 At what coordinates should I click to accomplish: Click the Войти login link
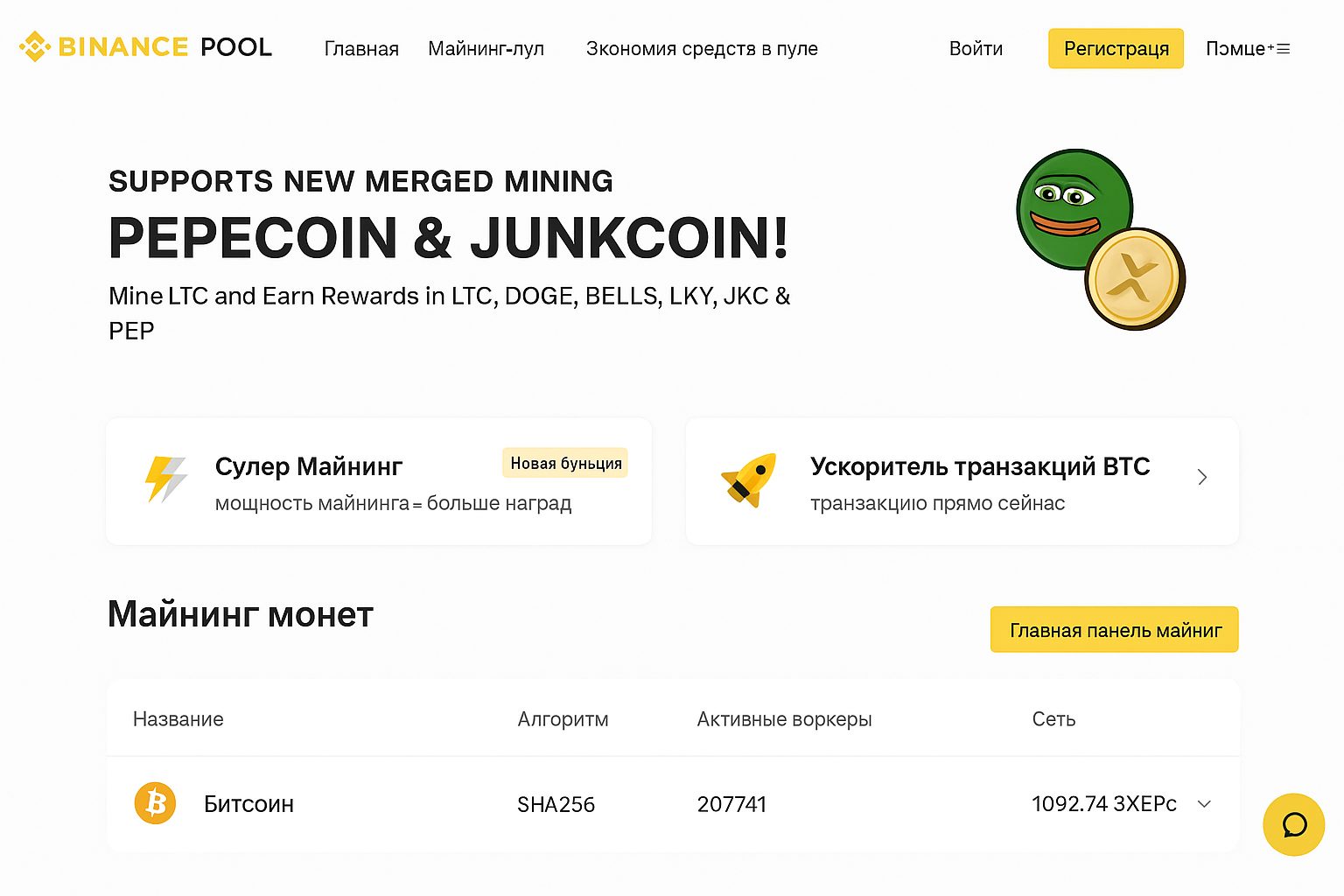tap(976, 49)
